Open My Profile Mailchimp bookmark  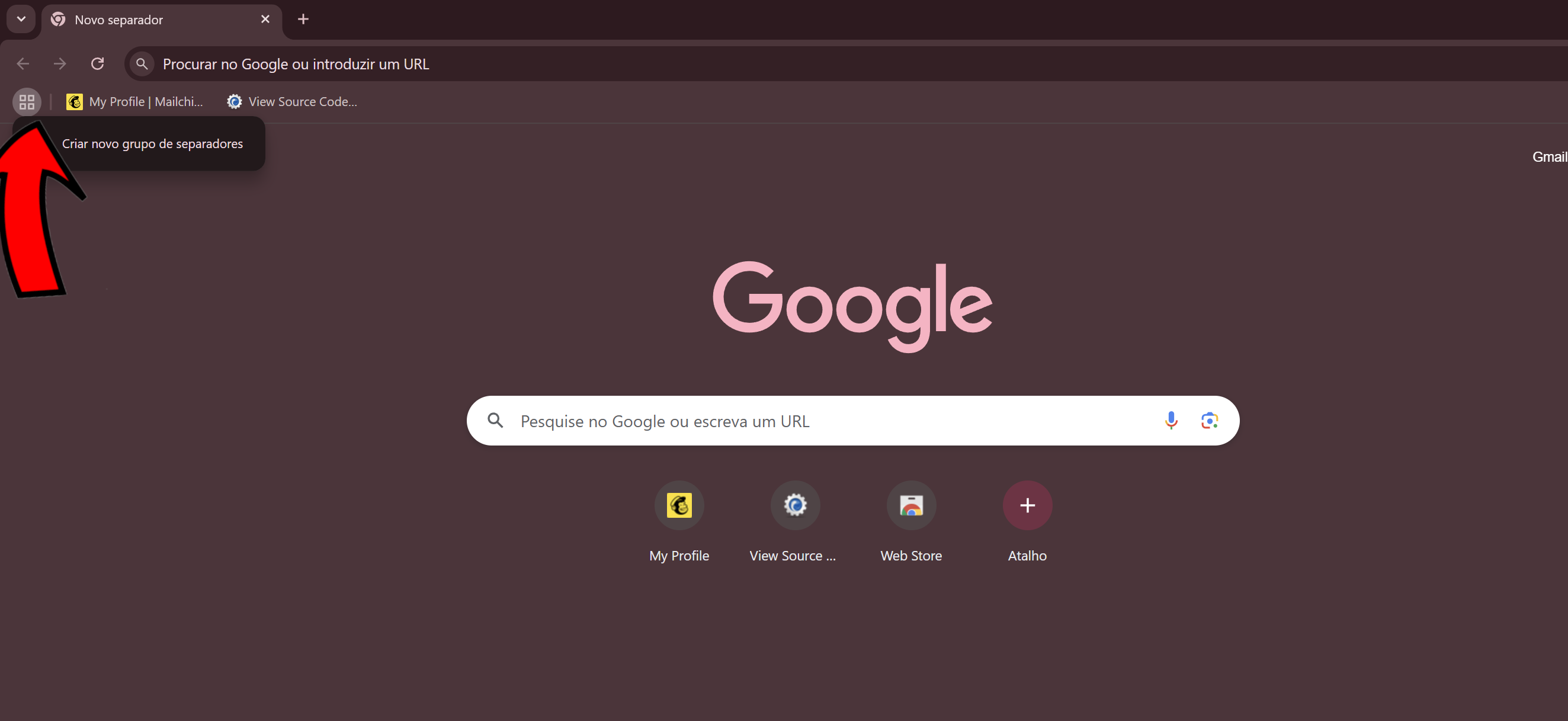134,102
